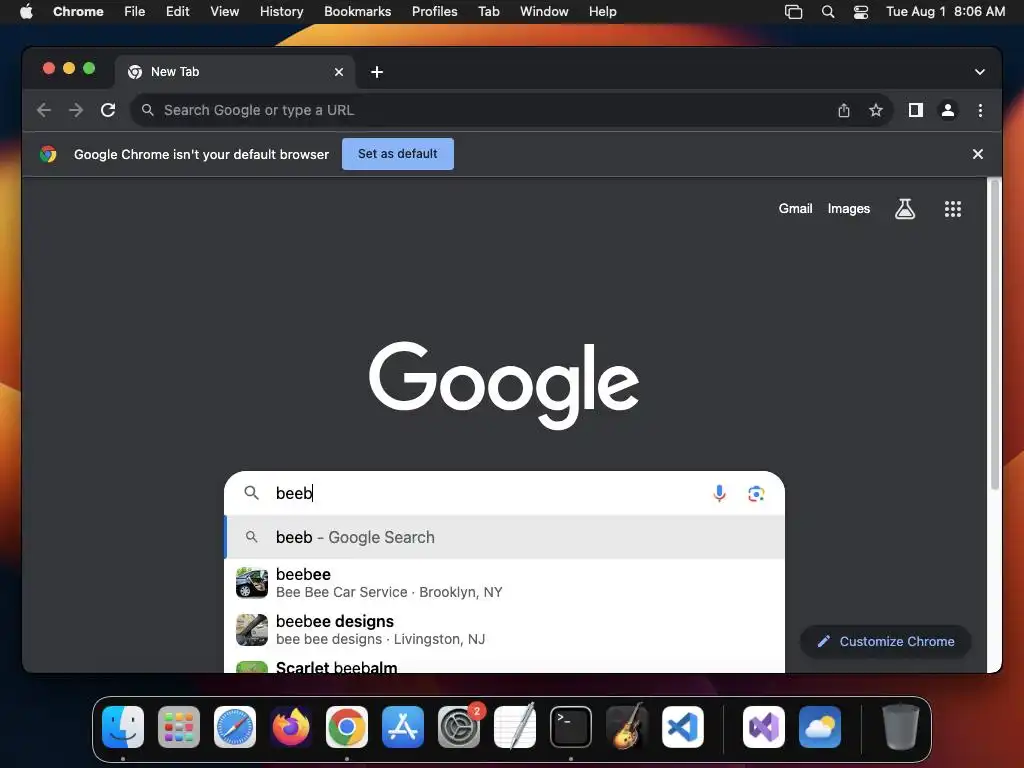
Task: Open the File menu
Action: (135, 12)
